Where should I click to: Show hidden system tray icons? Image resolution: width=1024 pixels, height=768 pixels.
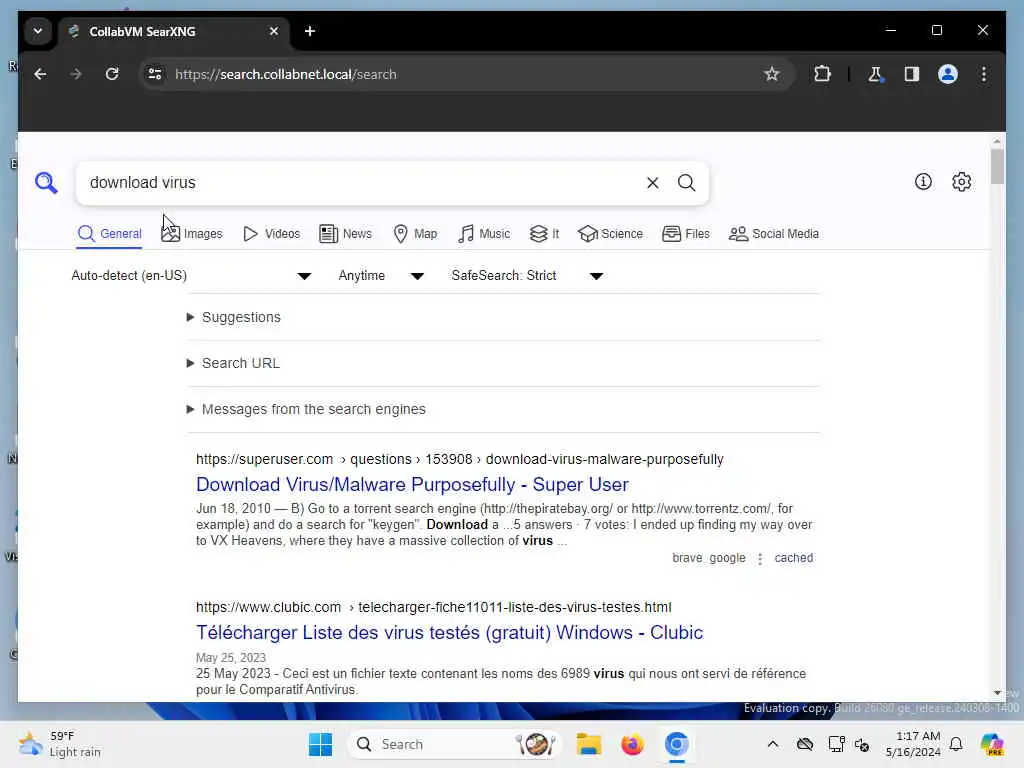773,744
